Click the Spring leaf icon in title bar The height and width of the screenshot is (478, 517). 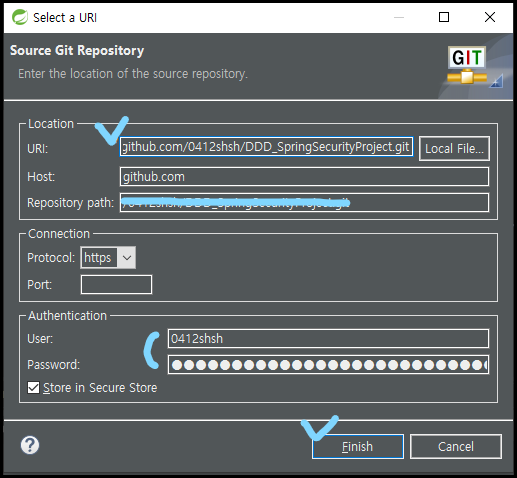coord(20,17)
